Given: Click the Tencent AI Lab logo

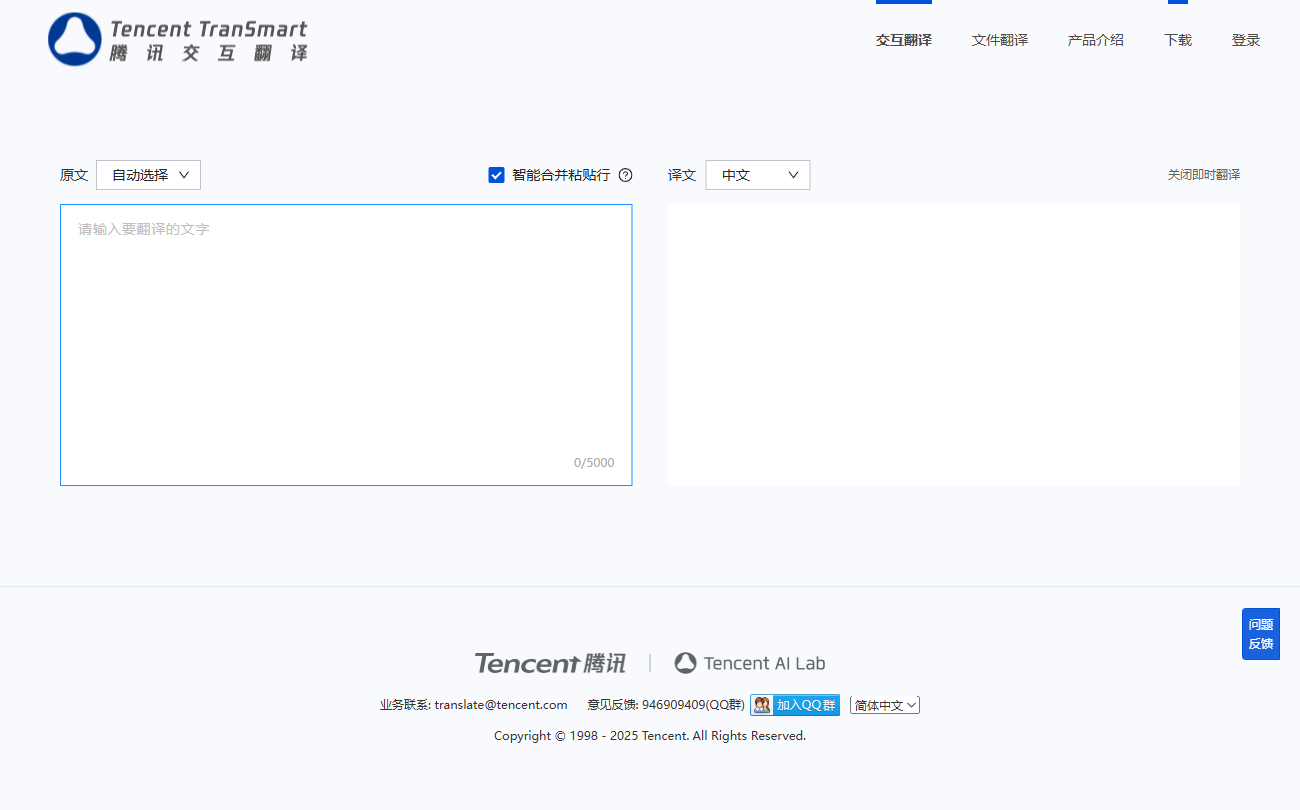Looking at the screenshot, I should (x=750, y=663).
